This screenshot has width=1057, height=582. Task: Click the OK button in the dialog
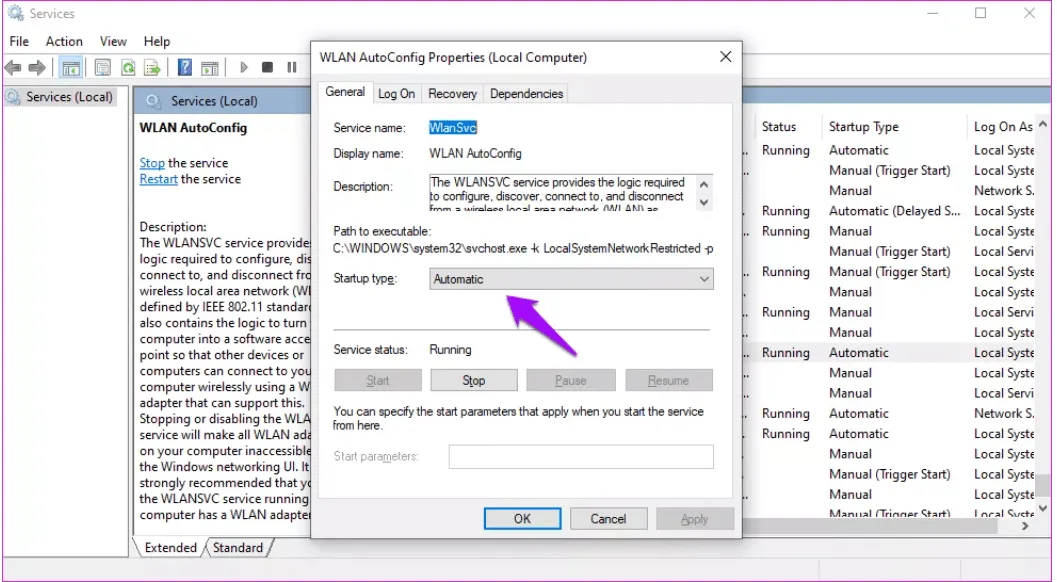[x=522, y=519]
